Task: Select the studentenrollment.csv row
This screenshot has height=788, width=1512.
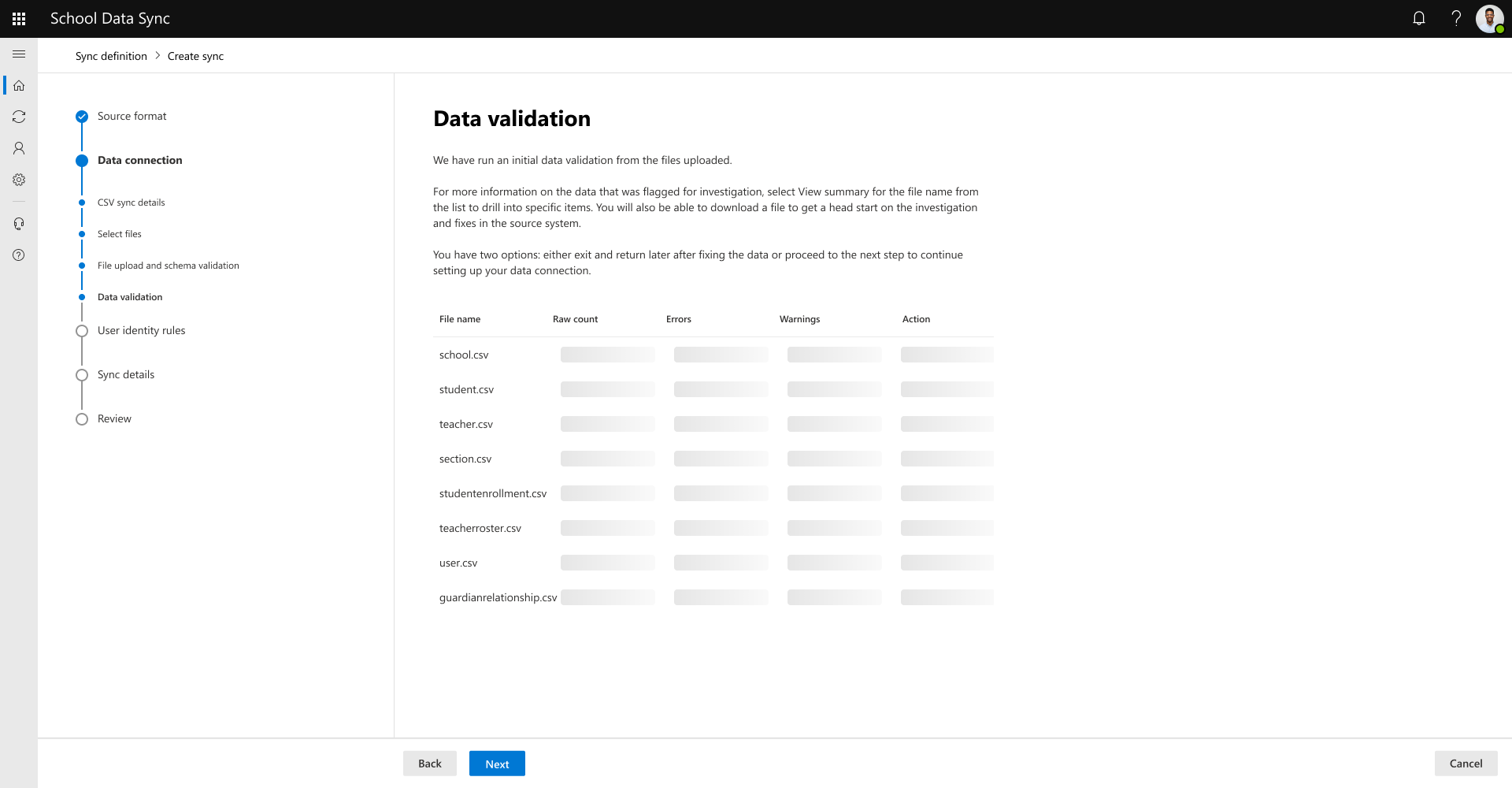Action: (713, 493)
